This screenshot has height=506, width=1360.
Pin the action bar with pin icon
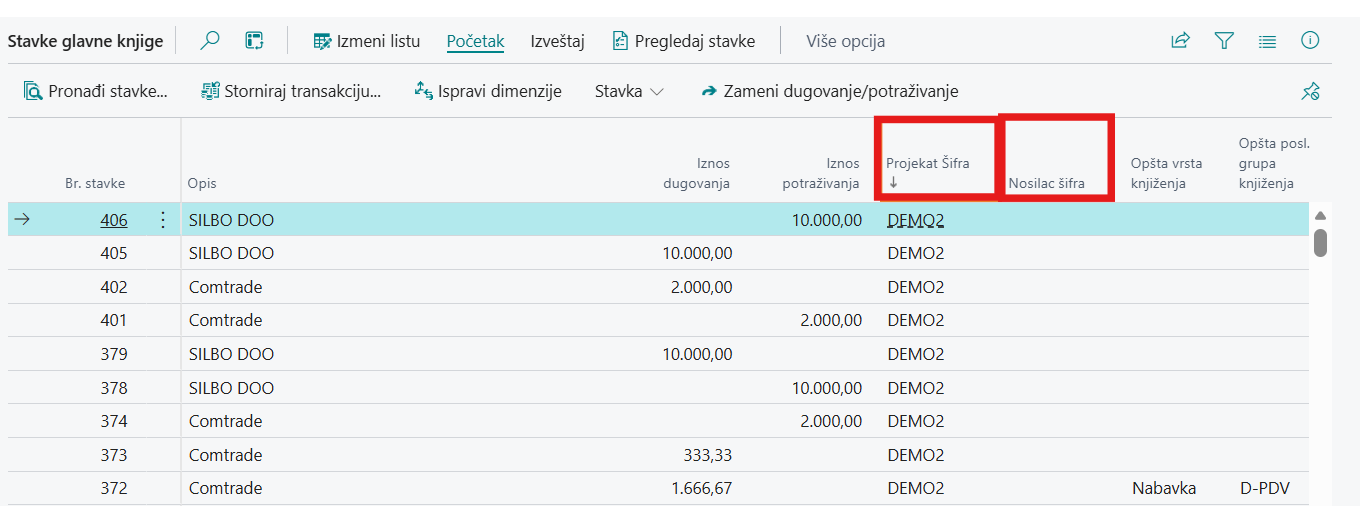[1310, 91]
